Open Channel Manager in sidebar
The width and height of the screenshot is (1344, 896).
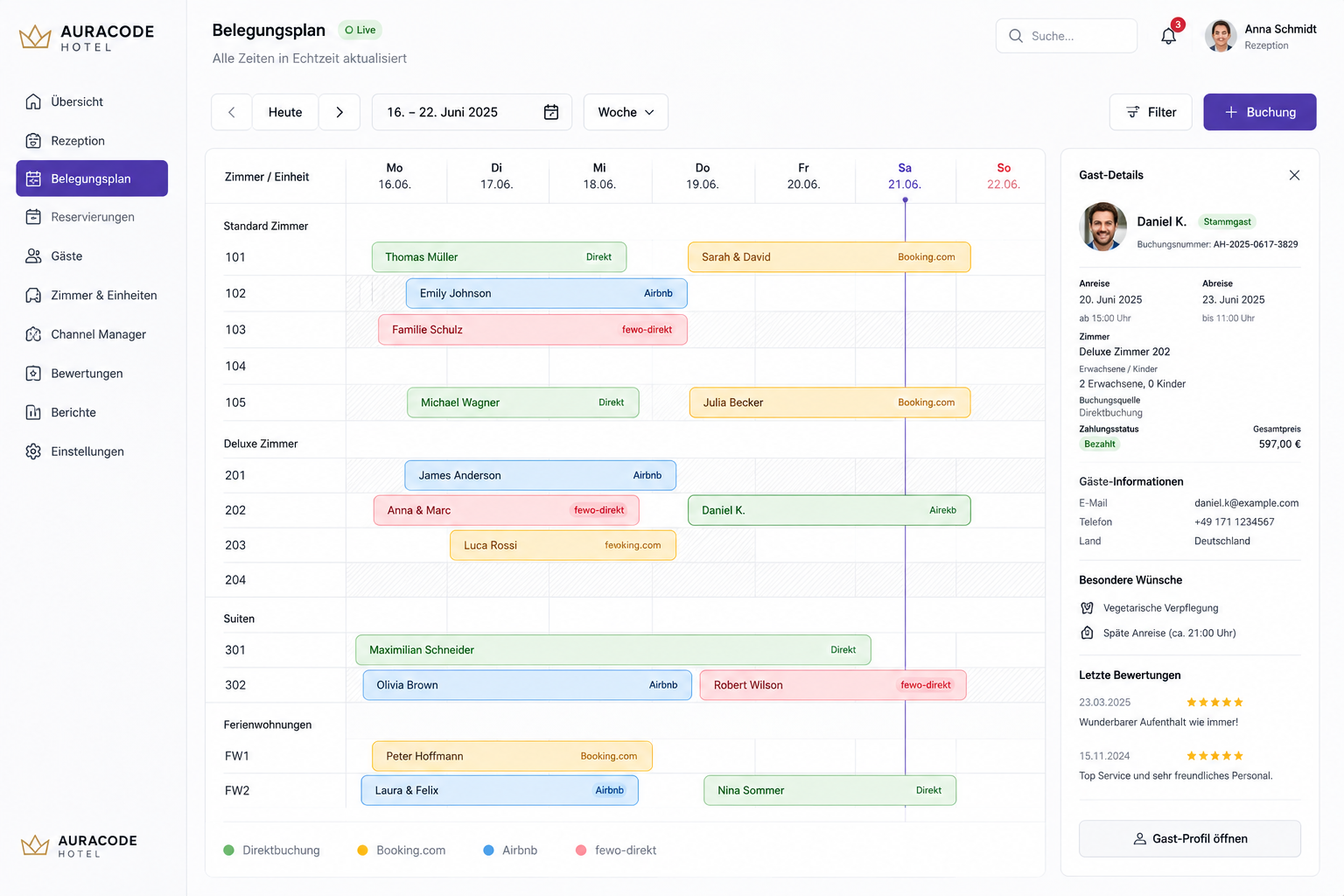(x=92, y=334)
